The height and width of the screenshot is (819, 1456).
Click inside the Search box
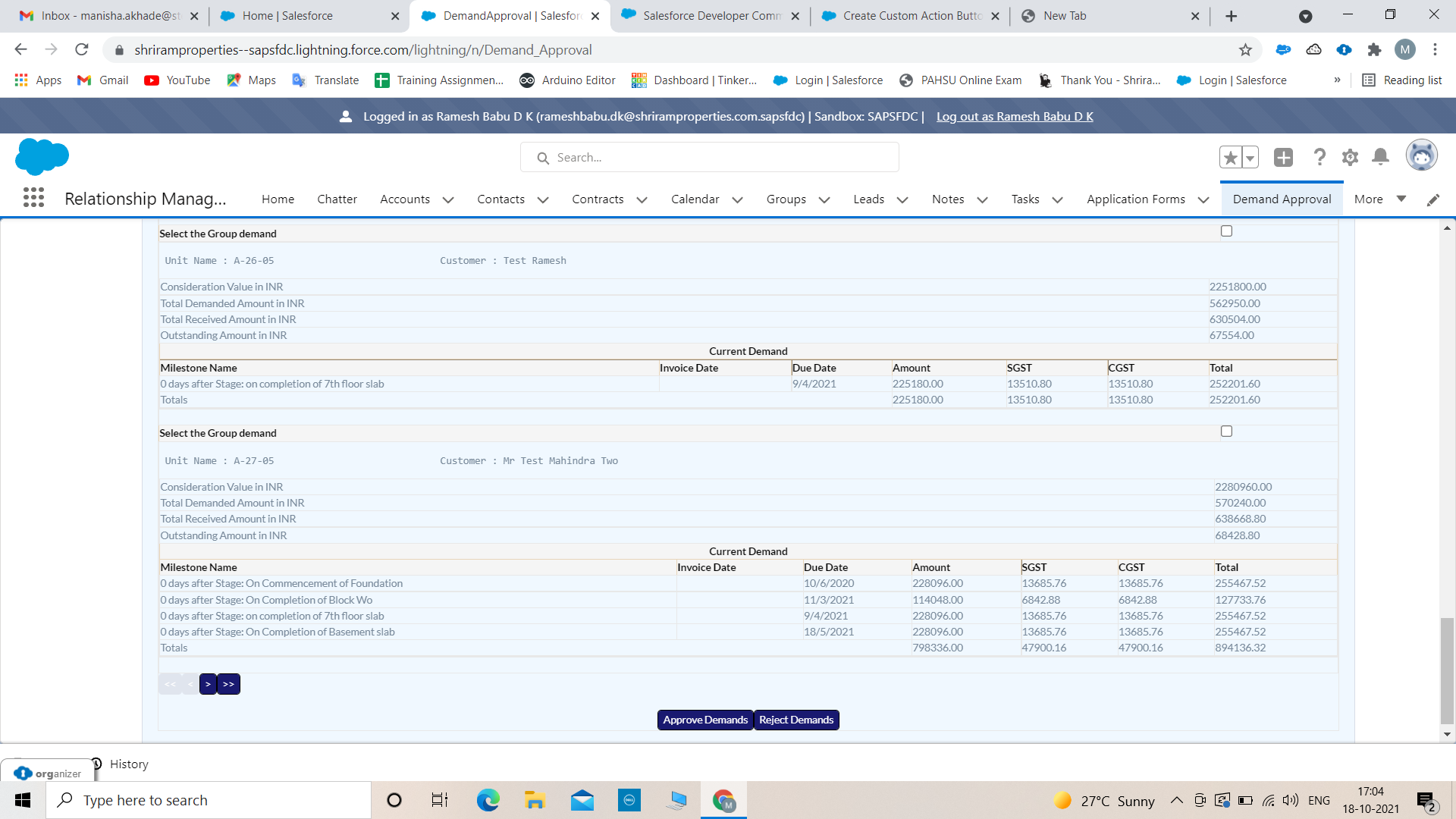[709, 157]
